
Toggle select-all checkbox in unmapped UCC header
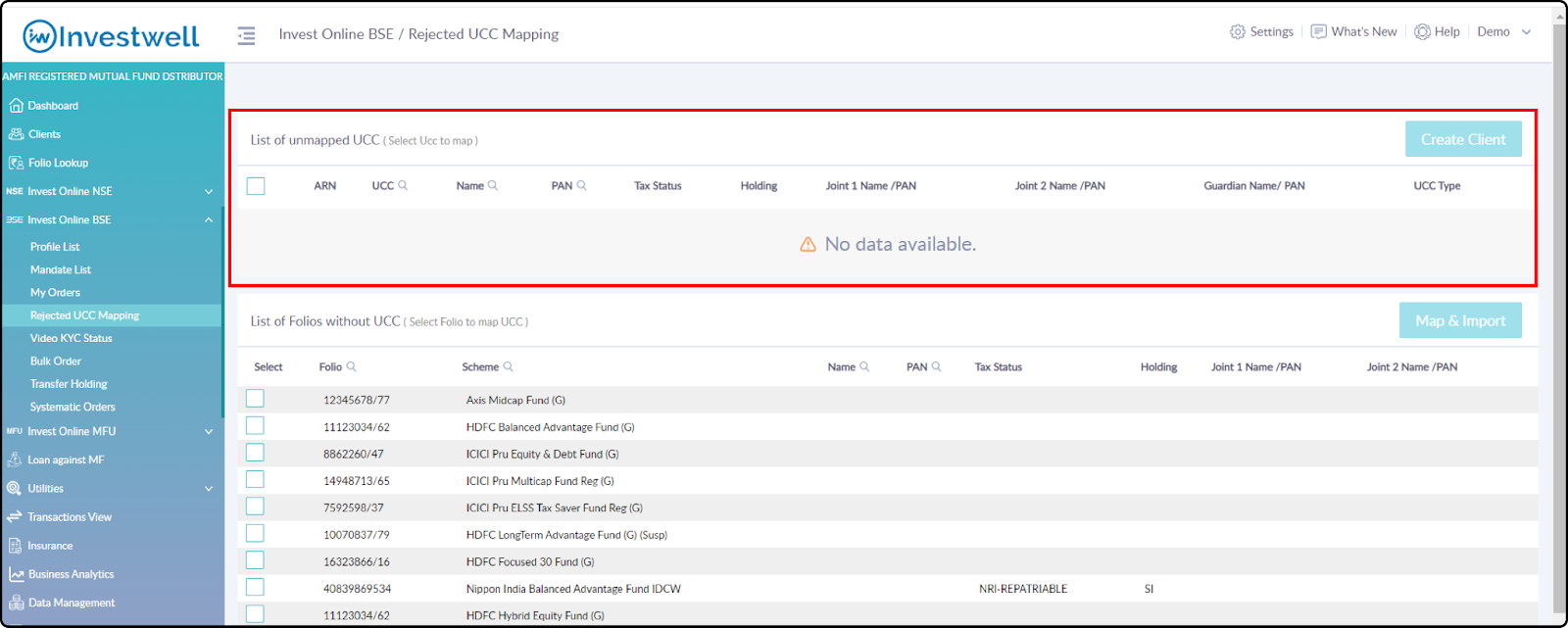[256, 186]
